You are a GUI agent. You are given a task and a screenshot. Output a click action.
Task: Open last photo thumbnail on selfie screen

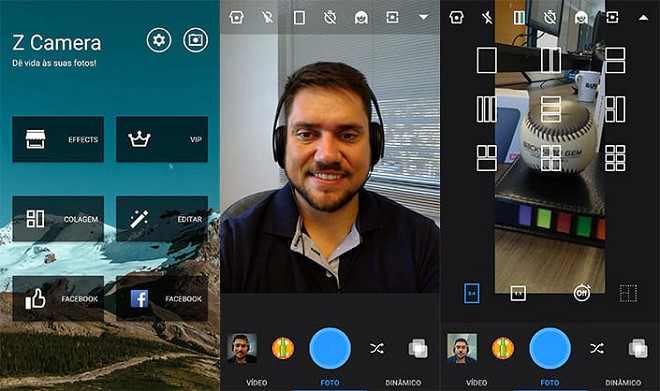[242, 348]
